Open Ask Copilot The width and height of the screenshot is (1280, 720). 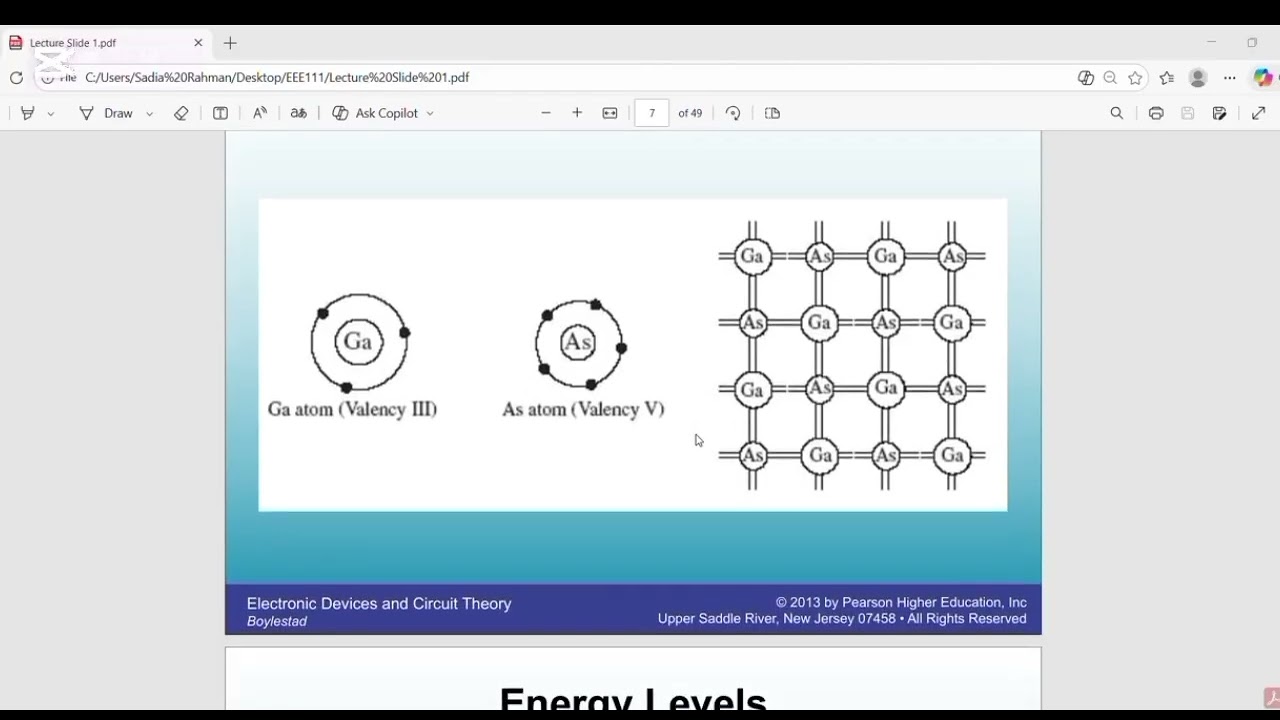(376, 113)
